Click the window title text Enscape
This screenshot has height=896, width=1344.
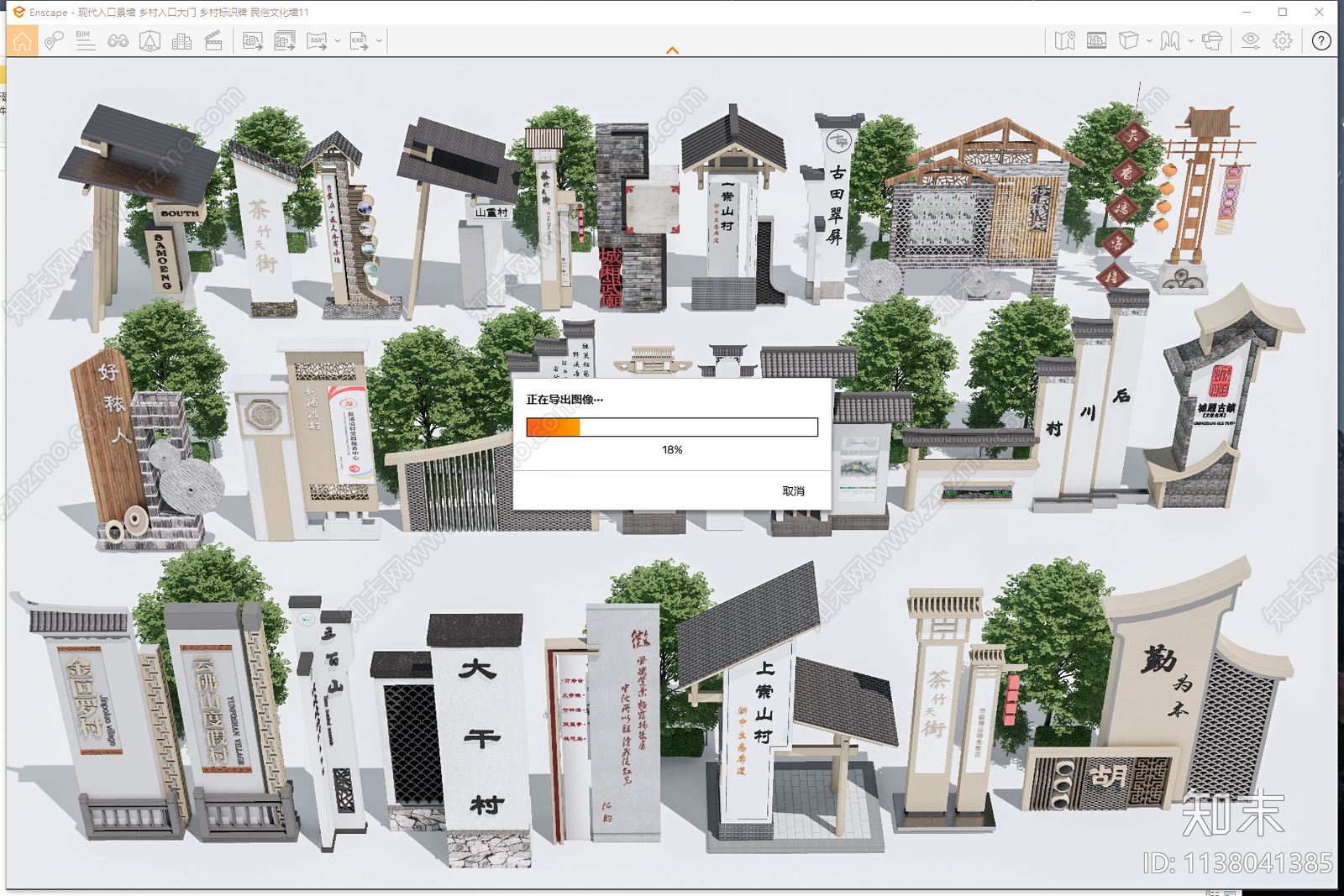tap(49, 12)
